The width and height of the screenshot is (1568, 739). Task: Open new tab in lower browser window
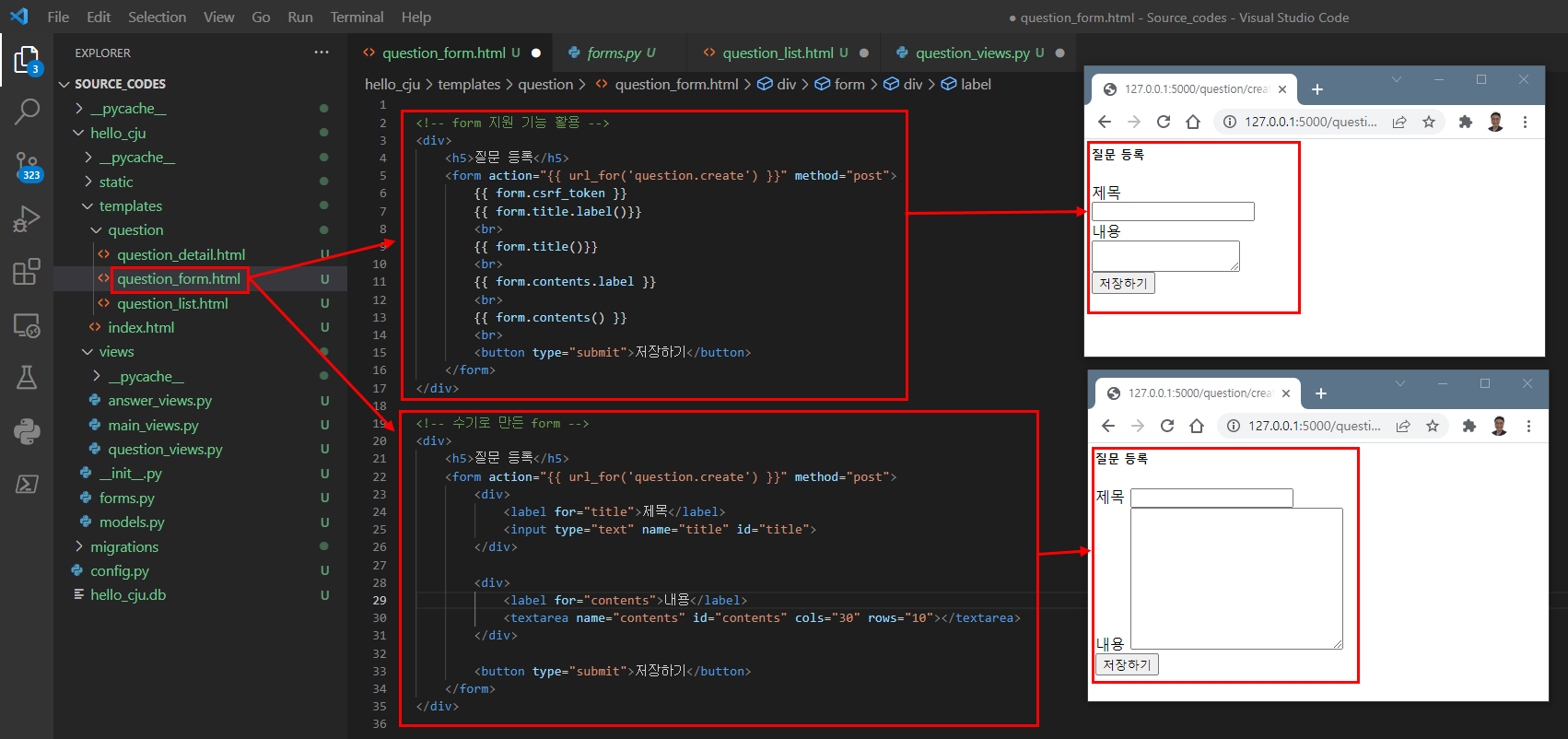coord(1321,393)
